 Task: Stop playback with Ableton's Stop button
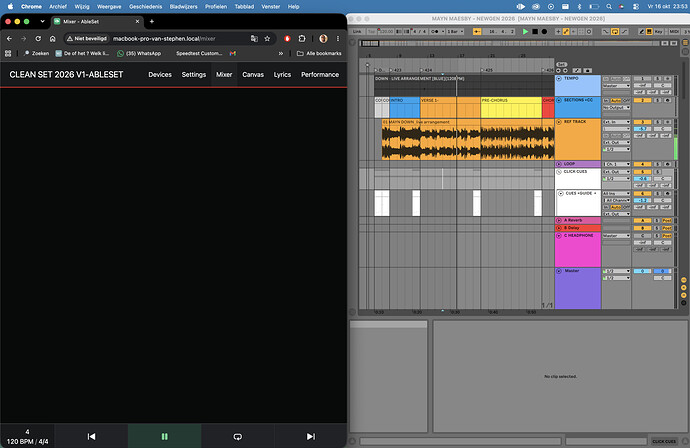[x=535, y=32]
